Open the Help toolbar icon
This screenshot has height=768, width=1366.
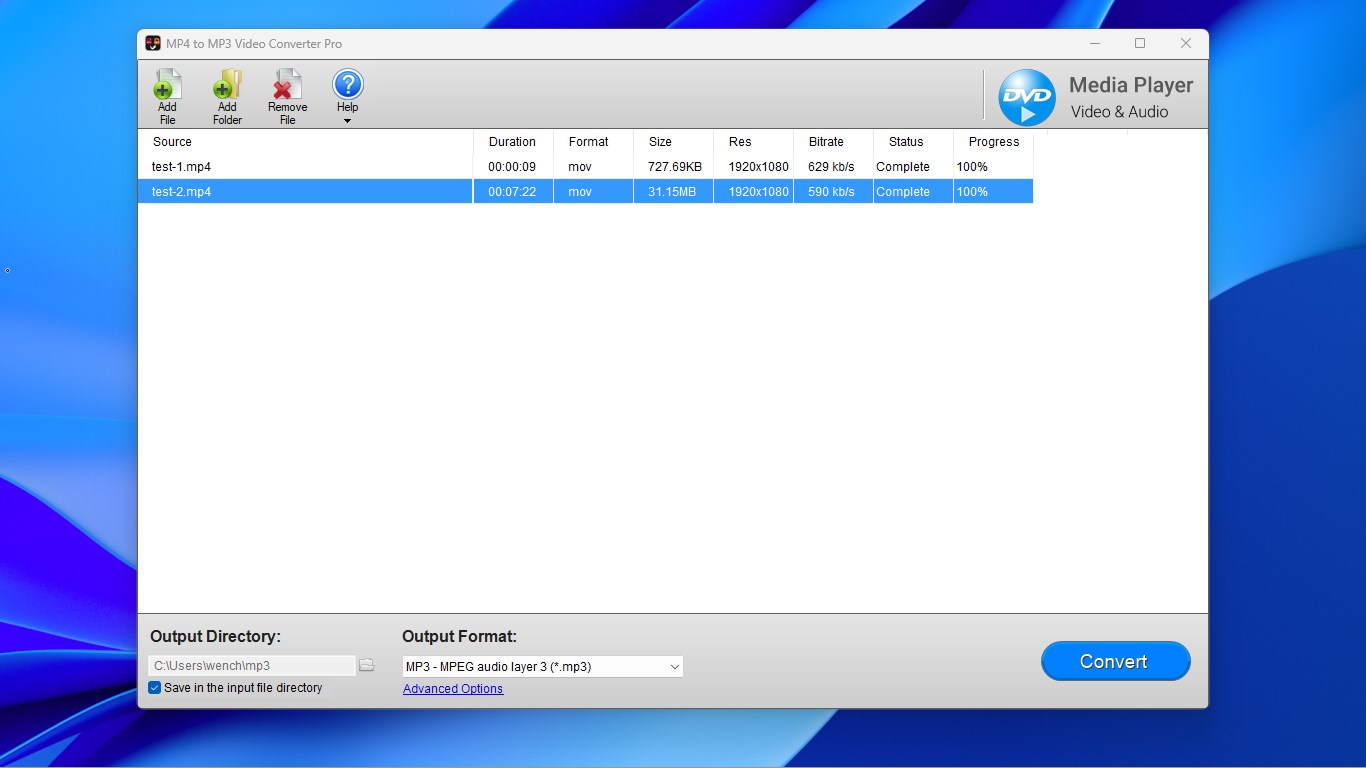(x=347, y=91)
